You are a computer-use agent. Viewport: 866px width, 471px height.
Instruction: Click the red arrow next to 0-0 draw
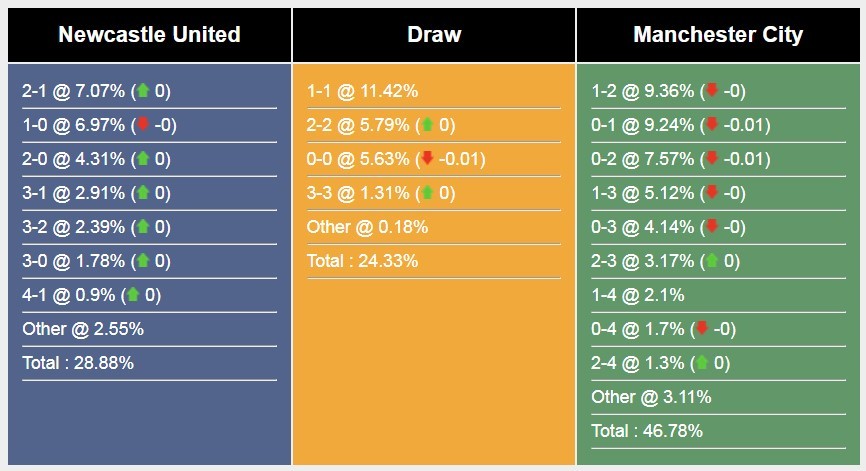click(427, 159)
